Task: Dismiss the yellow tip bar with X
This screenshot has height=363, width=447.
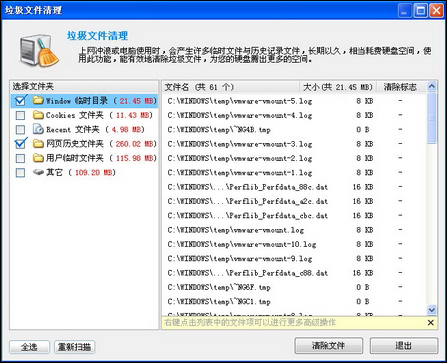Action: click(431, 322)
